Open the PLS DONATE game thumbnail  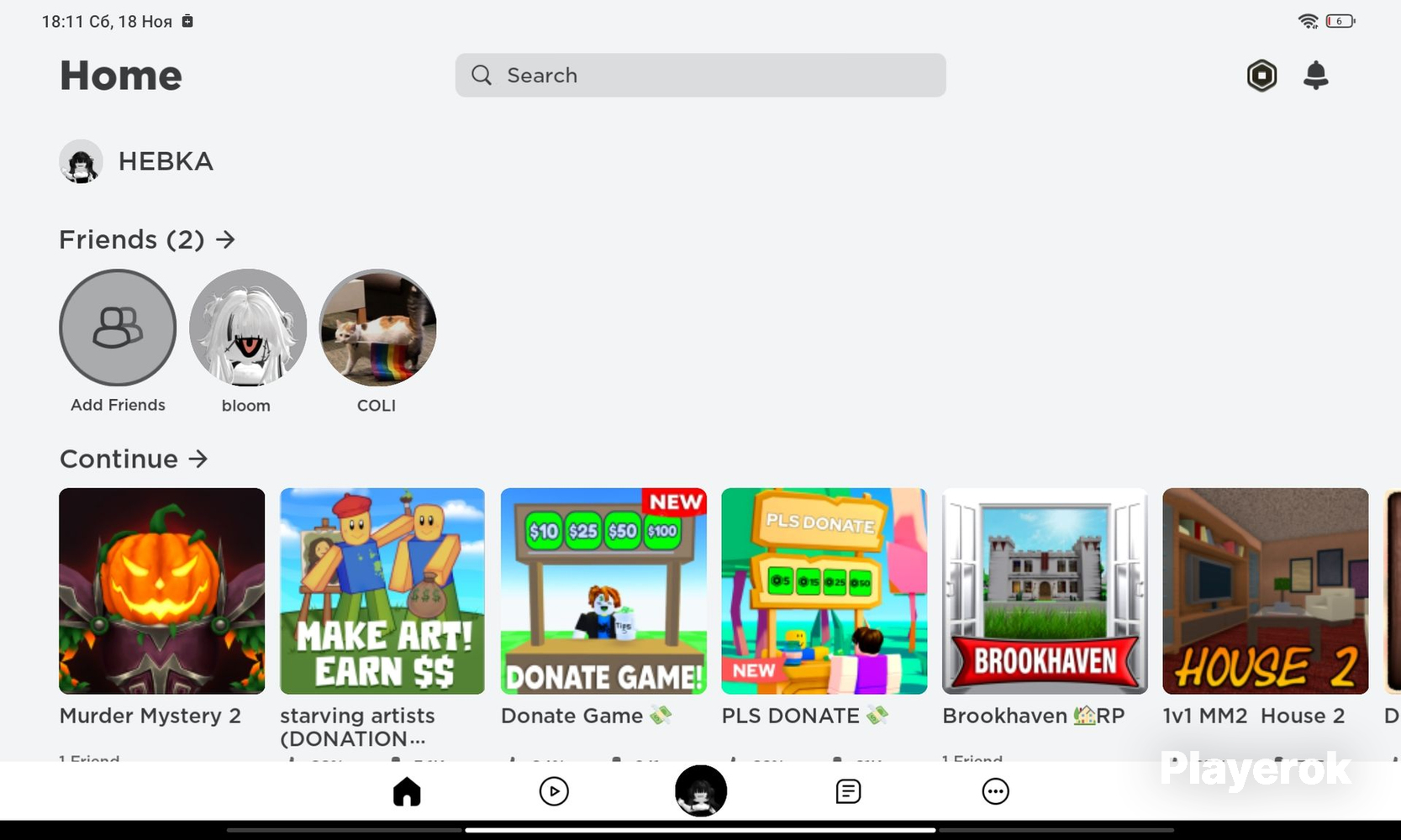click(x=824, y=591)
